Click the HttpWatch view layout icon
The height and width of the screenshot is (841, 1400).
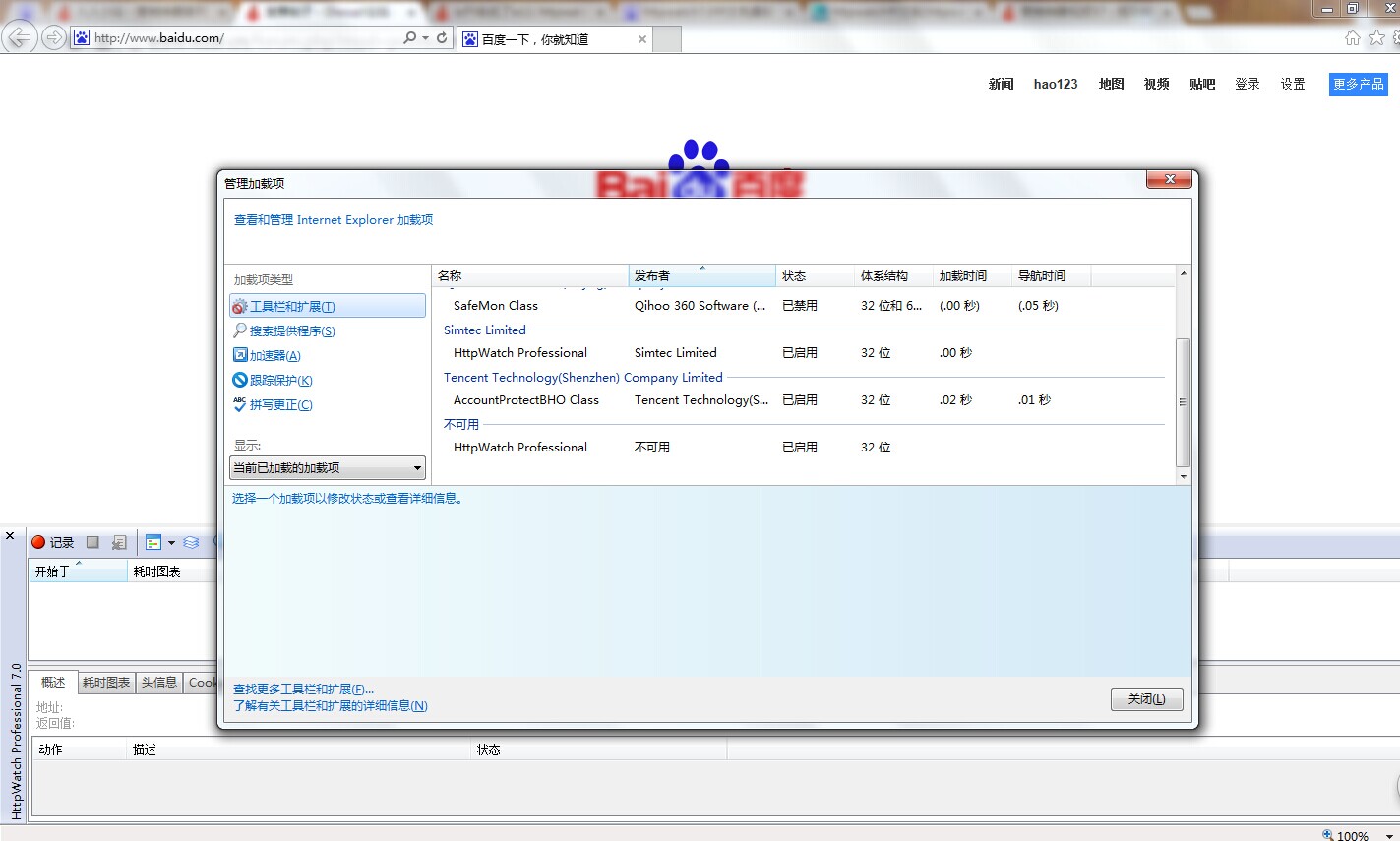pos(153,542)
